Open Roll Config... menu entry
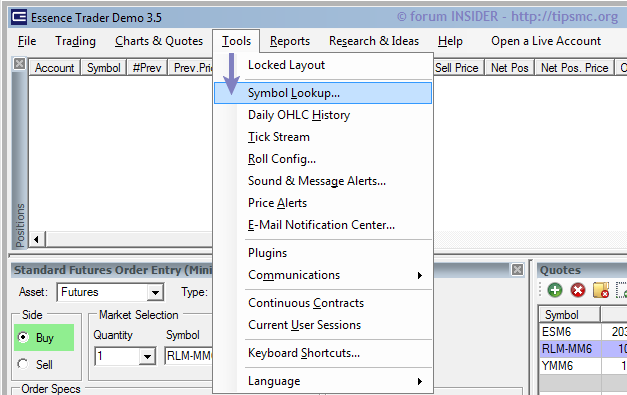627x395 pixels. tap(323, 159)
